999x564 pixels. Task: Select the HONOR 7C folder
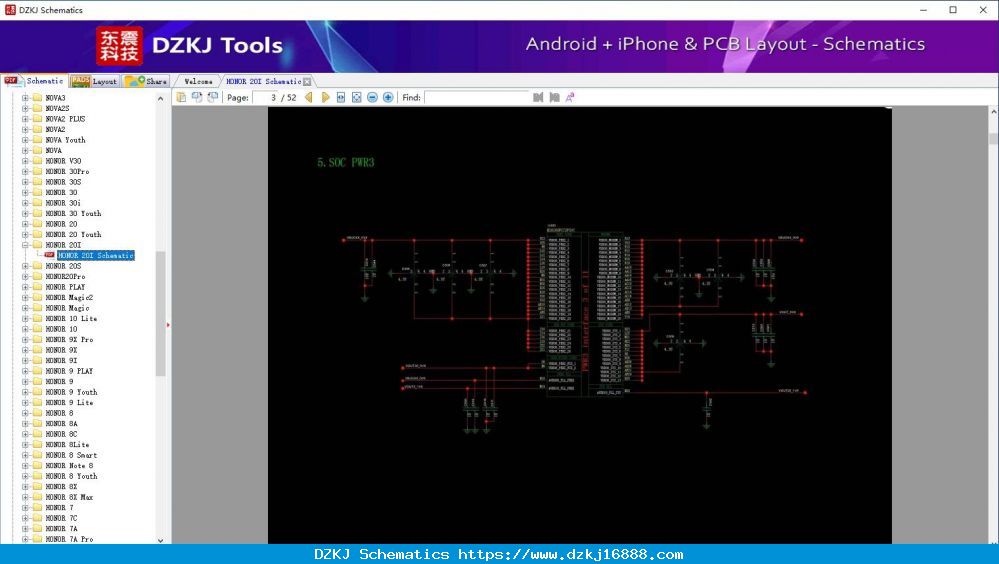(61, 518)
